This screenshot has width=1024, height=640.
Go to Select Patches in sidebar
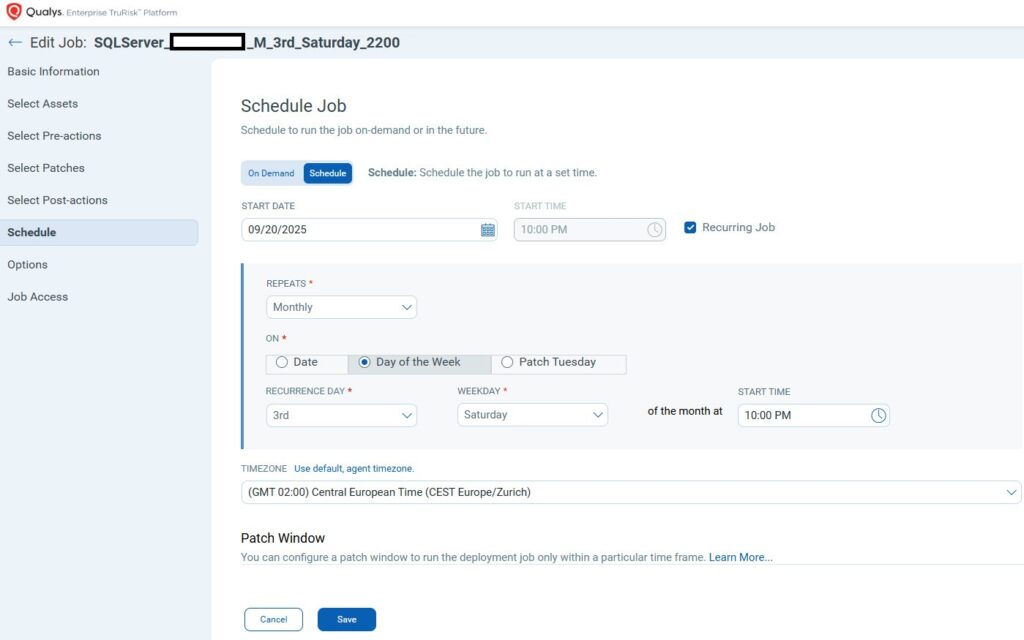(x=46, y=168)
